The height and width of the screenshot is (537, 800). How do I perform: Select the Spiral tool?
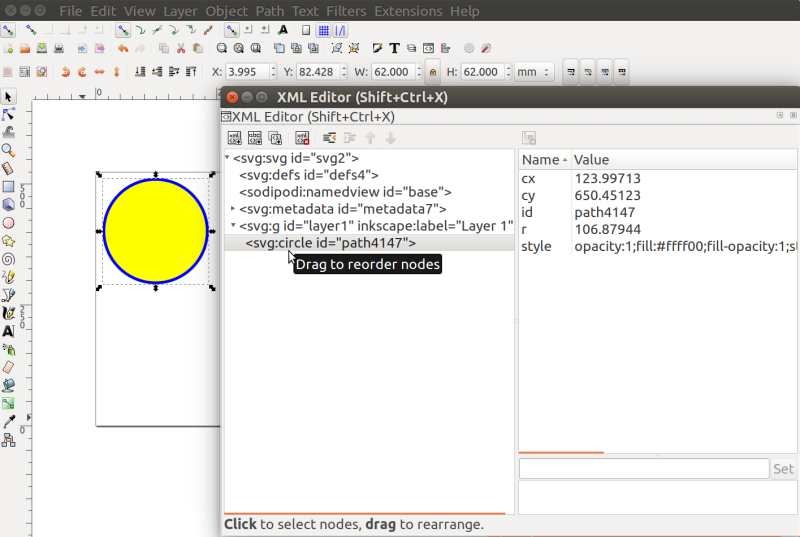pyautogui.click(x=8, y=259)
